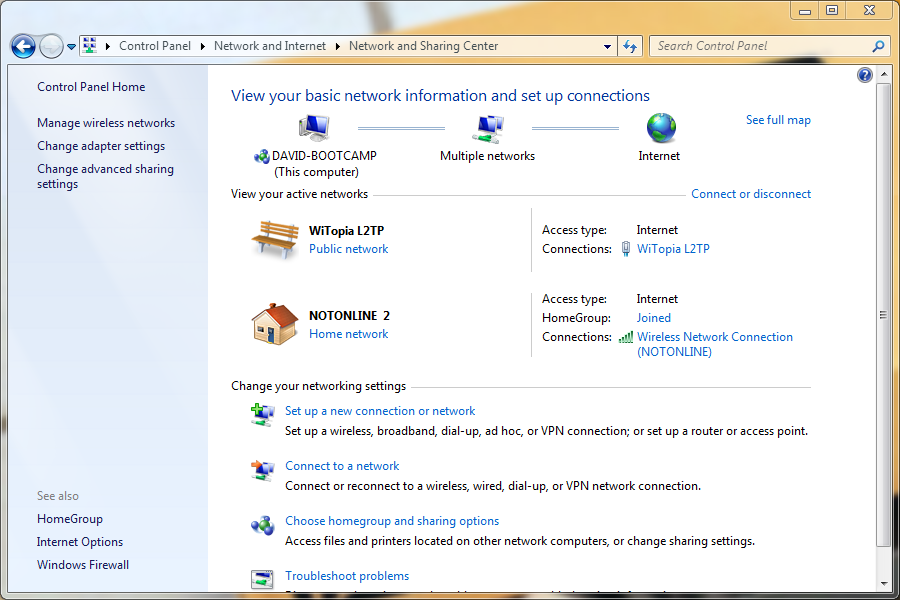This screenshot has height=600, width=900.
Task: Select Control Panel in the breadcrumb path
Action: [x=152, y=46]
